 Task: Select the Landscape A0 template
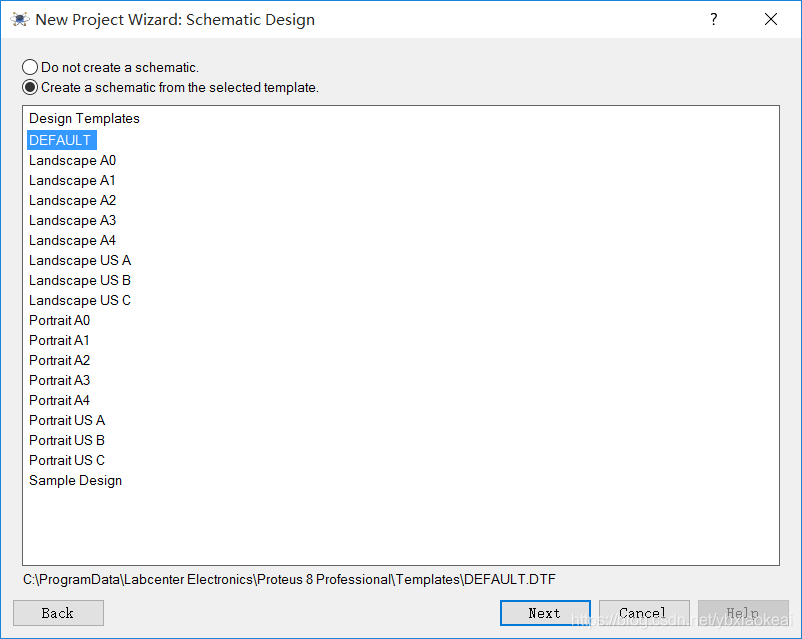coord(72,161)
